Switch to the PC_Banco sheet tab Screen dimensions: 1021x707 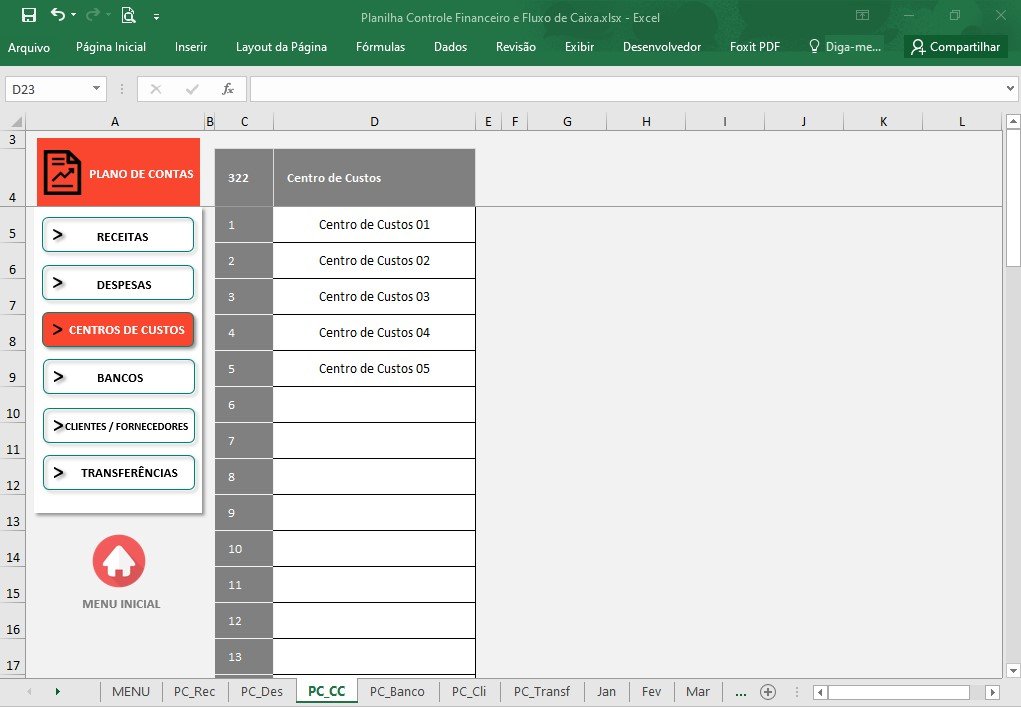(x=397, y=691)
